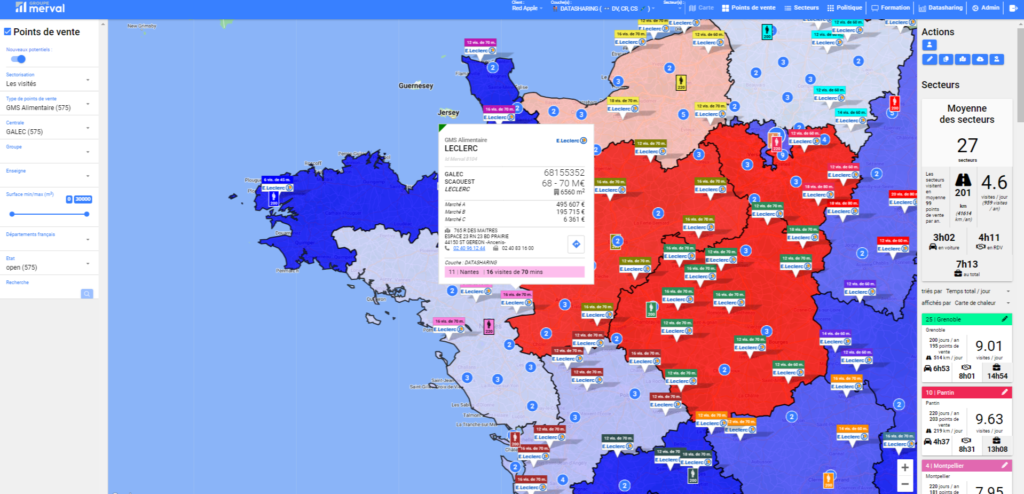Open the Enseigne dropdown
1024x494 pixels.
tap(88, 176)
